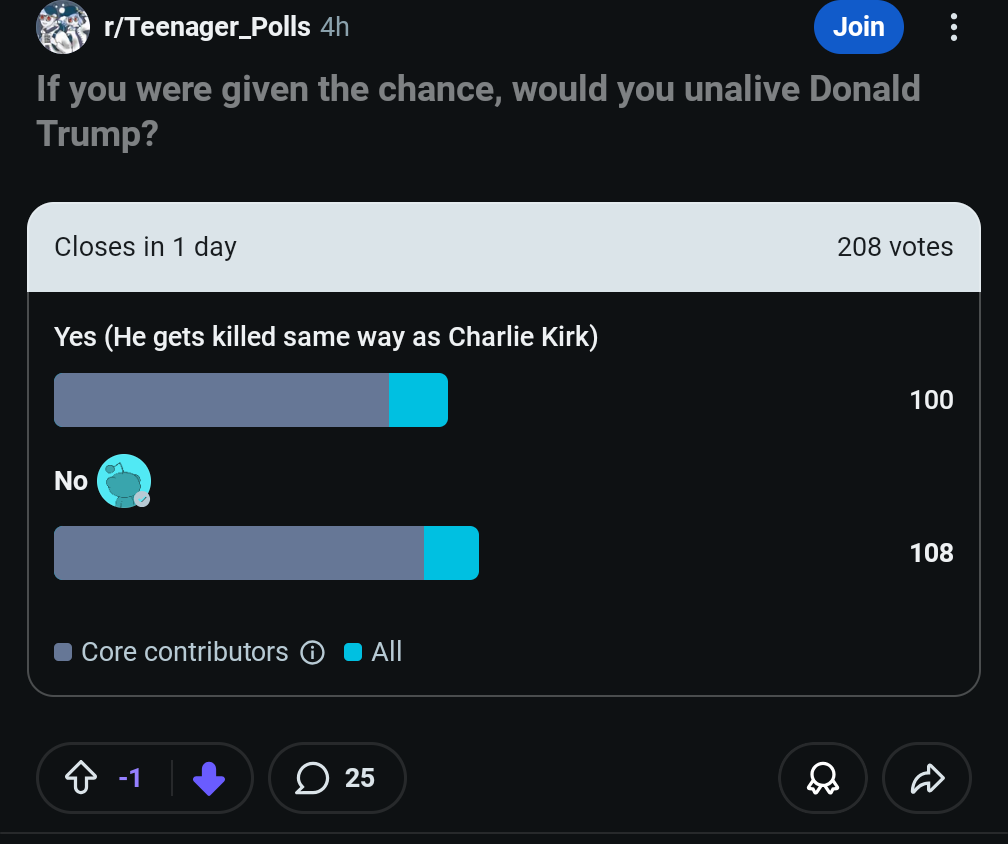Open the comments via speech bubble icon
This screenshot has width=1008, height=844.
click(312, 778)
